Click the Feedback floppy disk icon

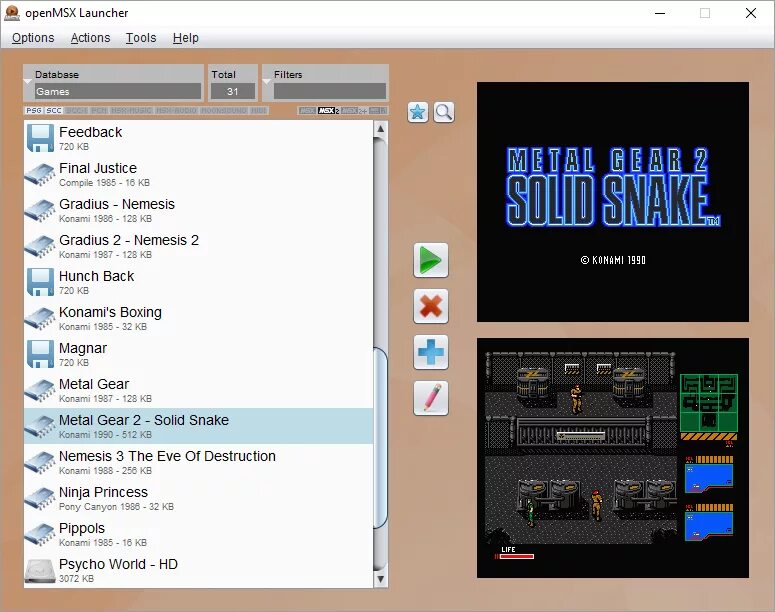[x=40, y=138]
